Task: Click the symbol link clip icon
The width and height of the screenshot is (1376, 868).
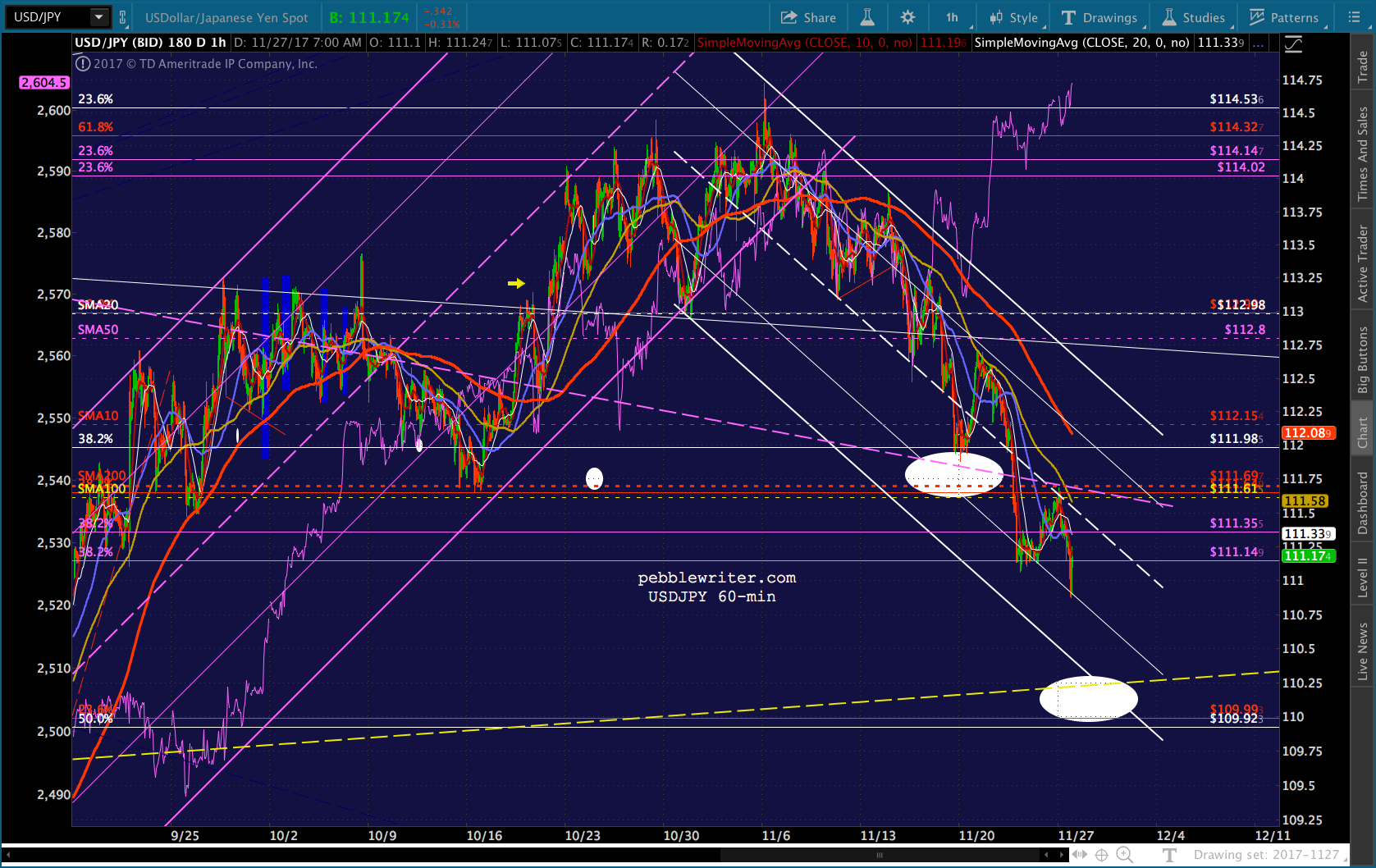Action: coord(122,17)
